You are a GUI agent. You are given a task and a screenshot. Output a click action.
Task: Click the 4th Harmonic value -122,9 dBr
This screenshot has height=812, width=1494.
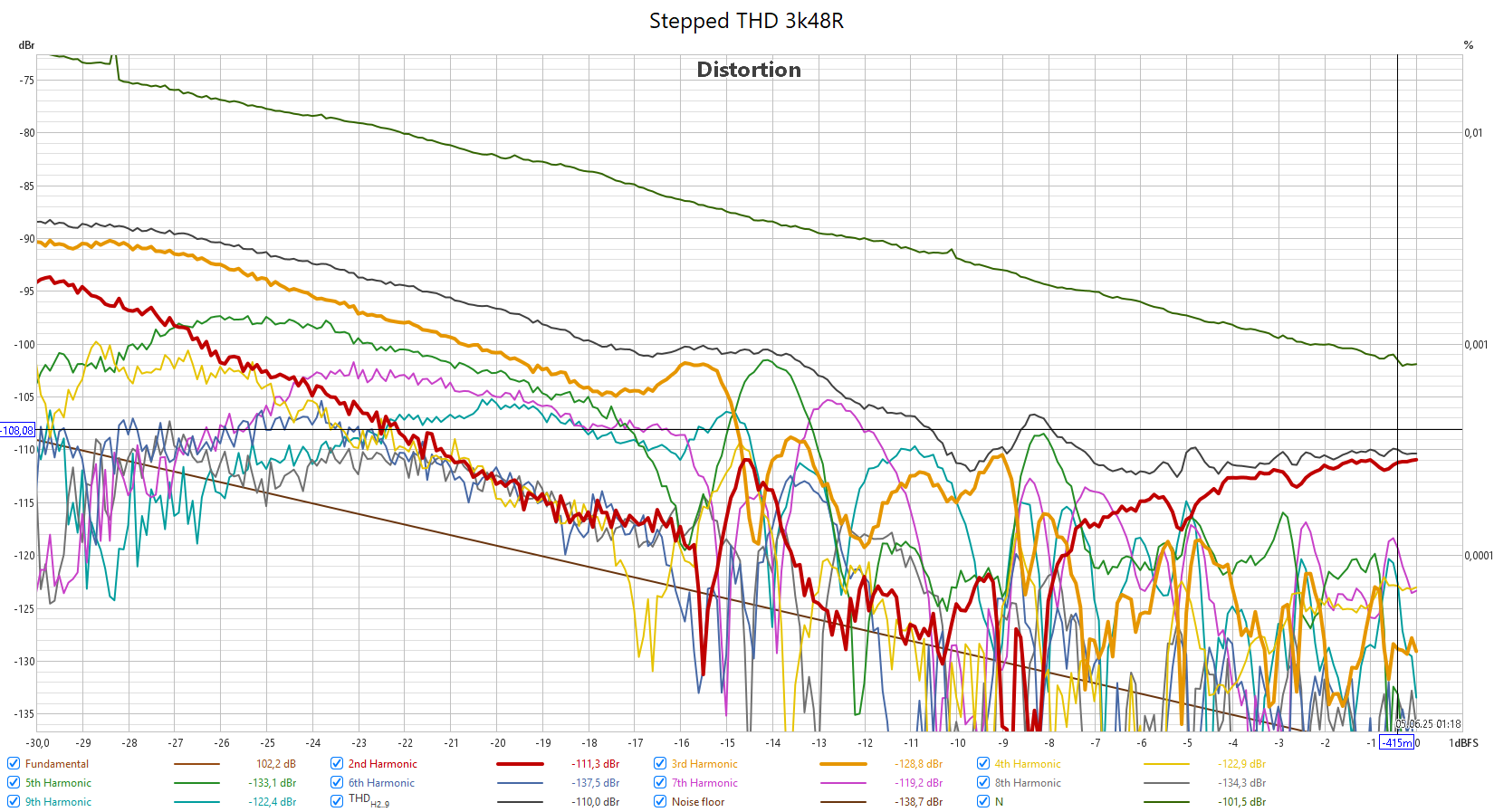(1242, 764)
